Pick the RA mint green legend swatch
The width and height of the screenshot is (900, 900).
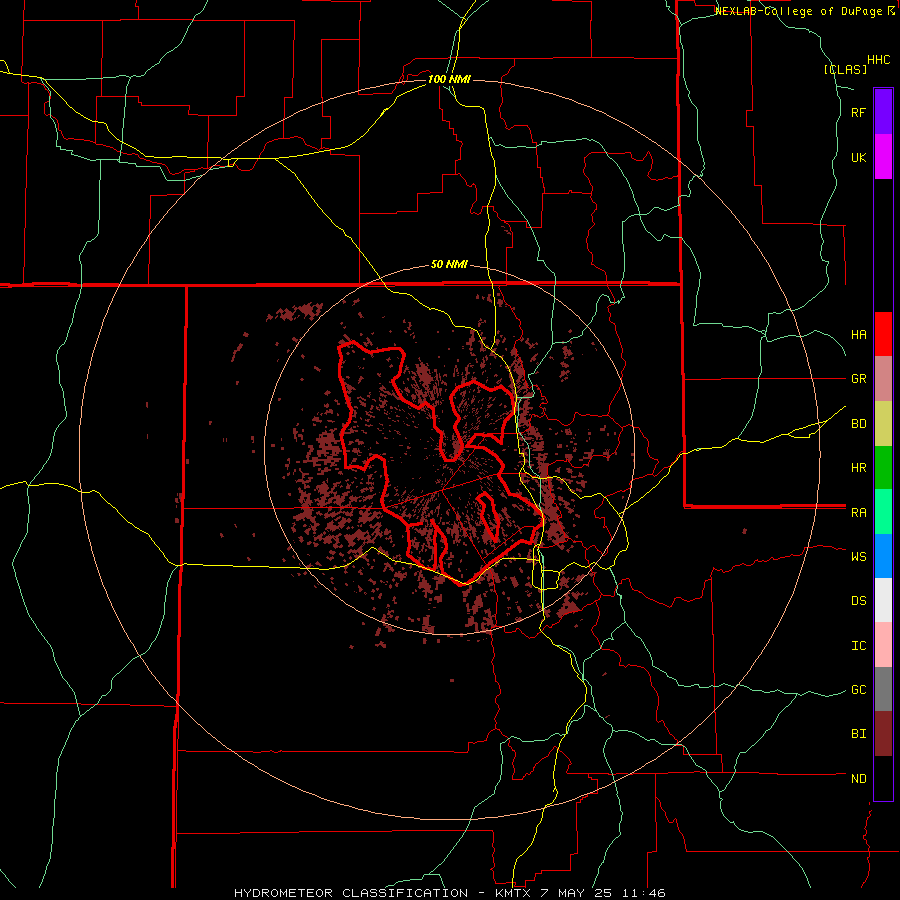883,512
